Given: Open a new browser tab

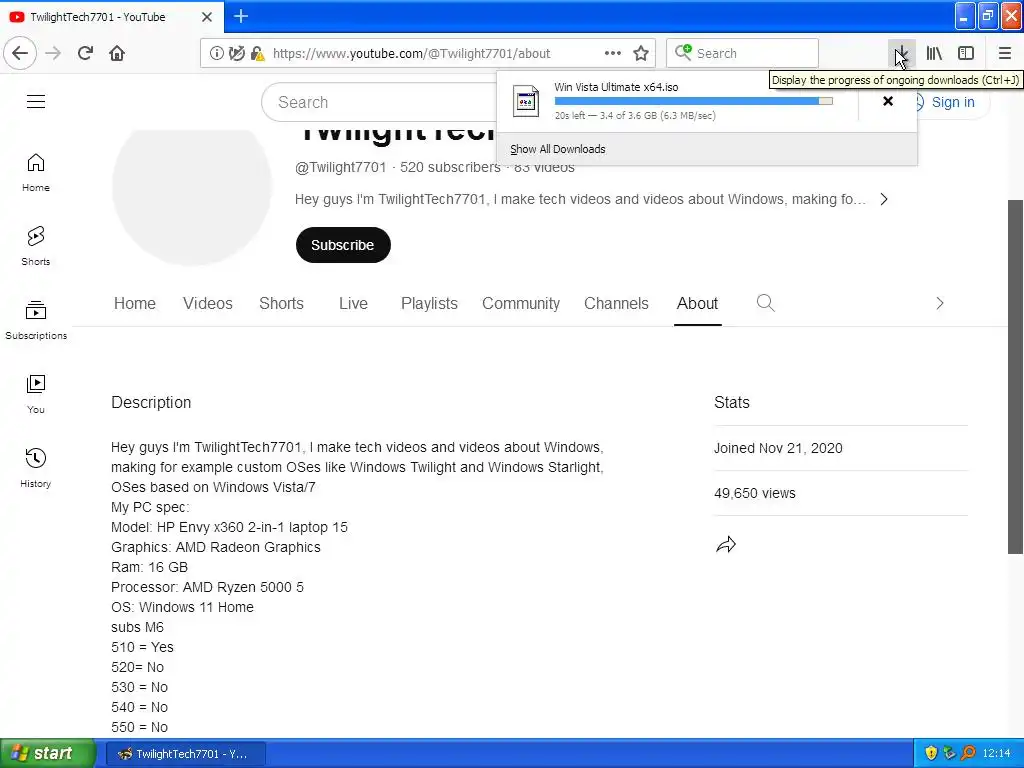Looking at the screenshot, I should (x=240, y=16).
